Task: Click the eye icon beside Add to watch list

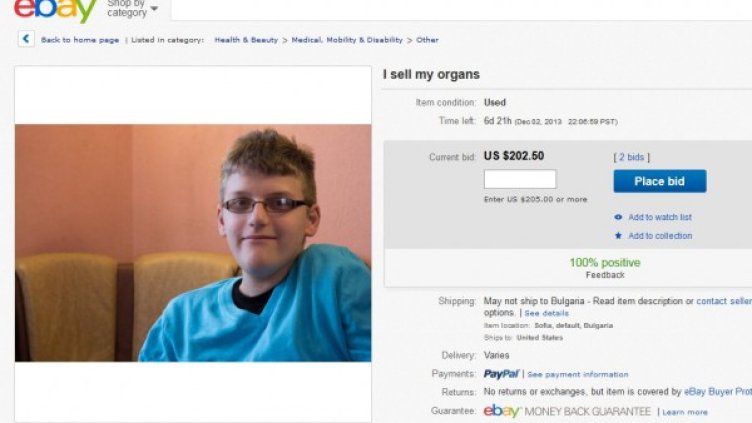Action: point(618,217)
